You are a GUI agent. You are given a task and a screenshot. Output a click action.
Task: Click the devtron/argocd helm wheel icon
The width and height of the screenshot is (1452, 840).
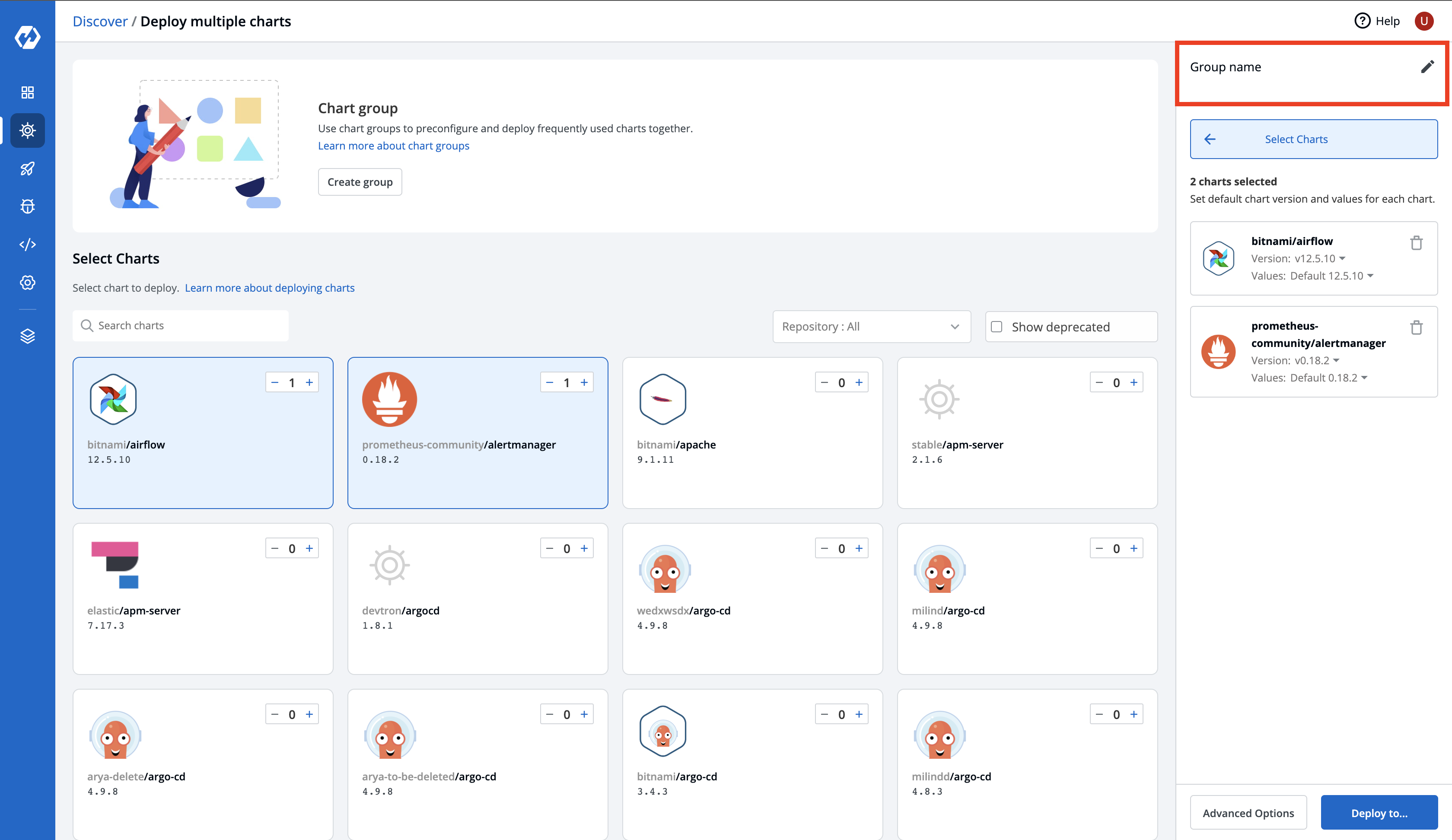pyautogui.click(x=389, y=565)
